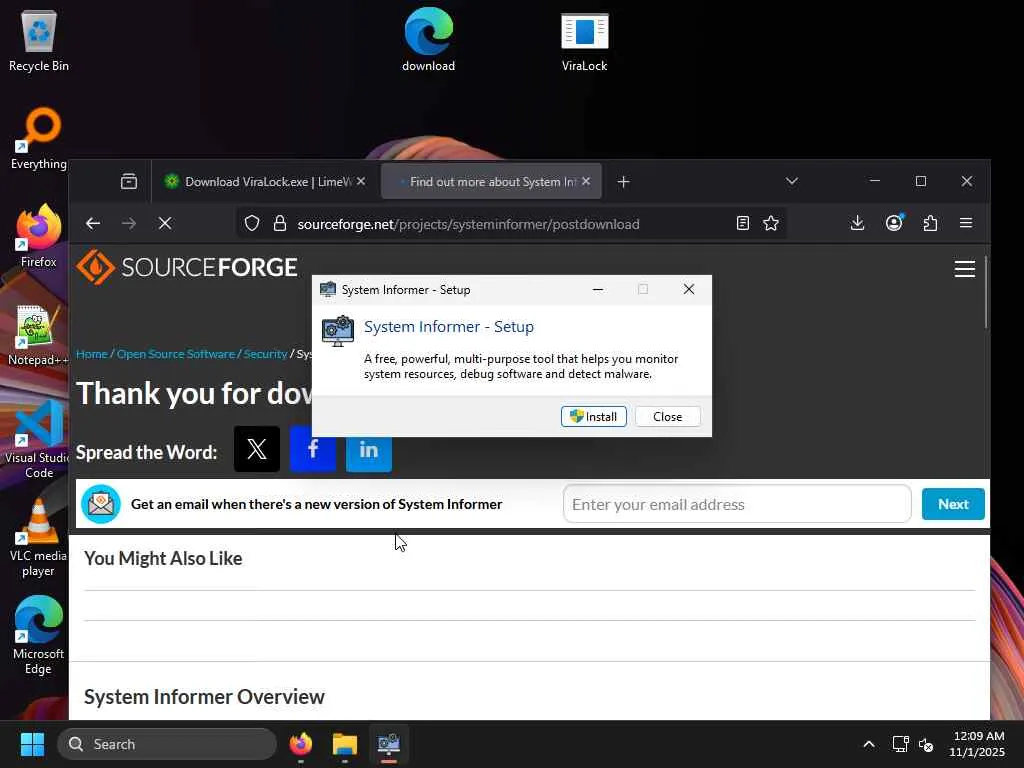
Task: Click the System Informer Overview heading
Action: point(204,696)
